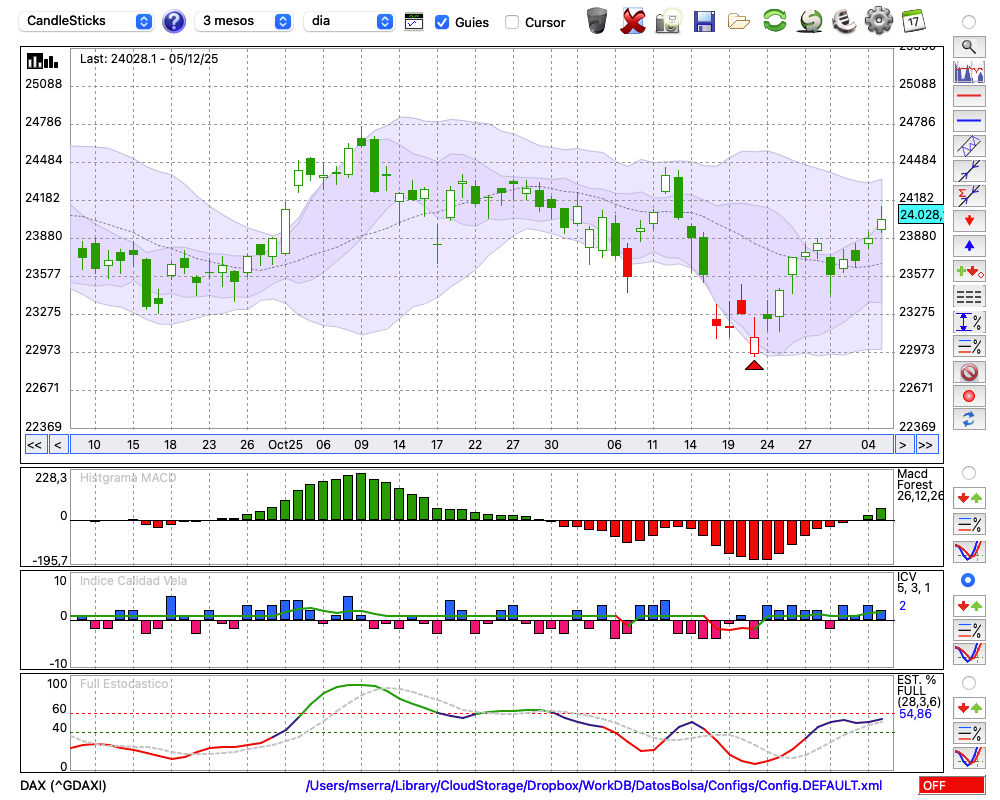Select the blue horizontal line tool

click(x=969, y=121)
